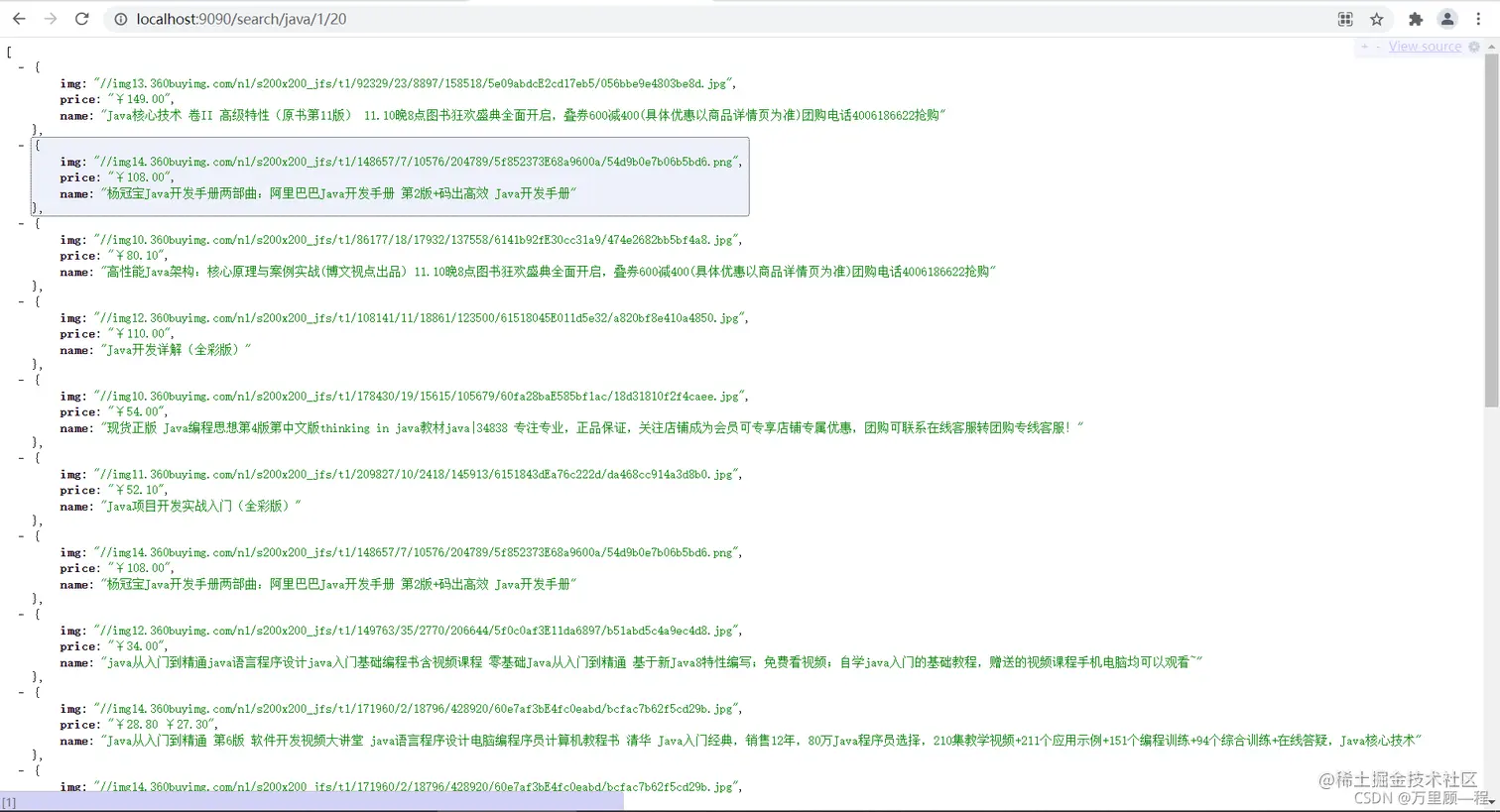Click the scrollbar down arrow
The image size is (1500, 812).
[1491, 801]
